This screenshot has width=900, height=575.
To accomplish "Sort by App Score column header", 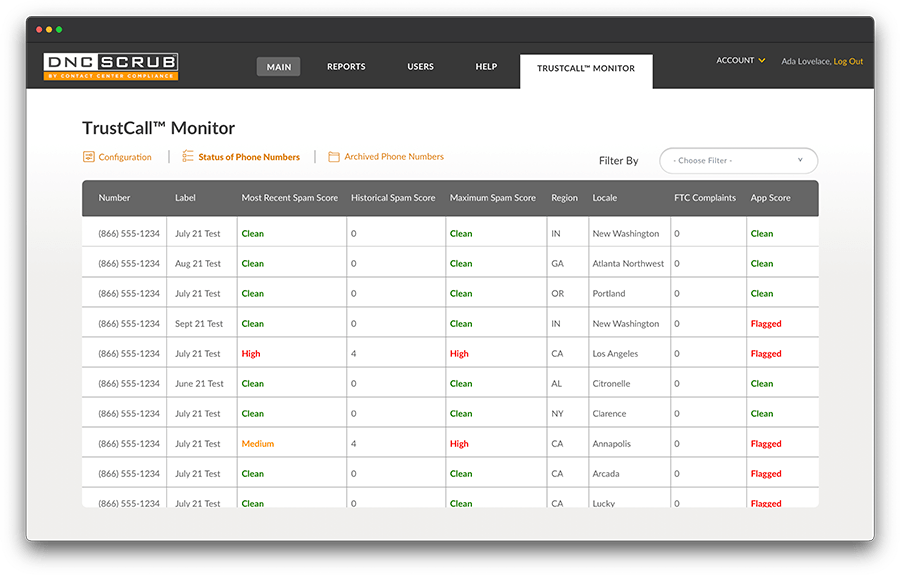I will (x=770, y=197).
